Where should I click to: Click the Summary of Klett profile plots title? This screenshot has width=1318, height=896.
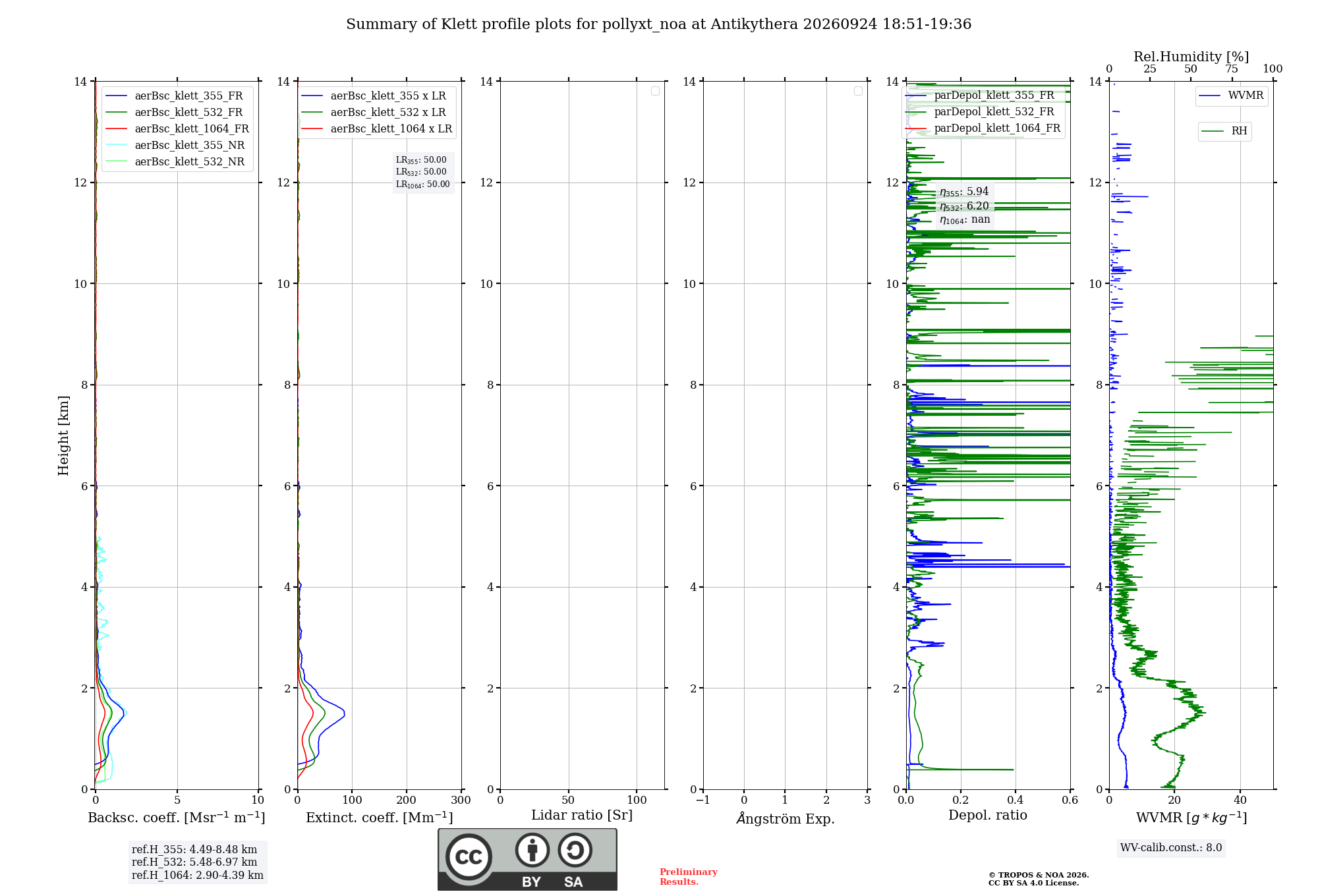click(x=658, y=24)
